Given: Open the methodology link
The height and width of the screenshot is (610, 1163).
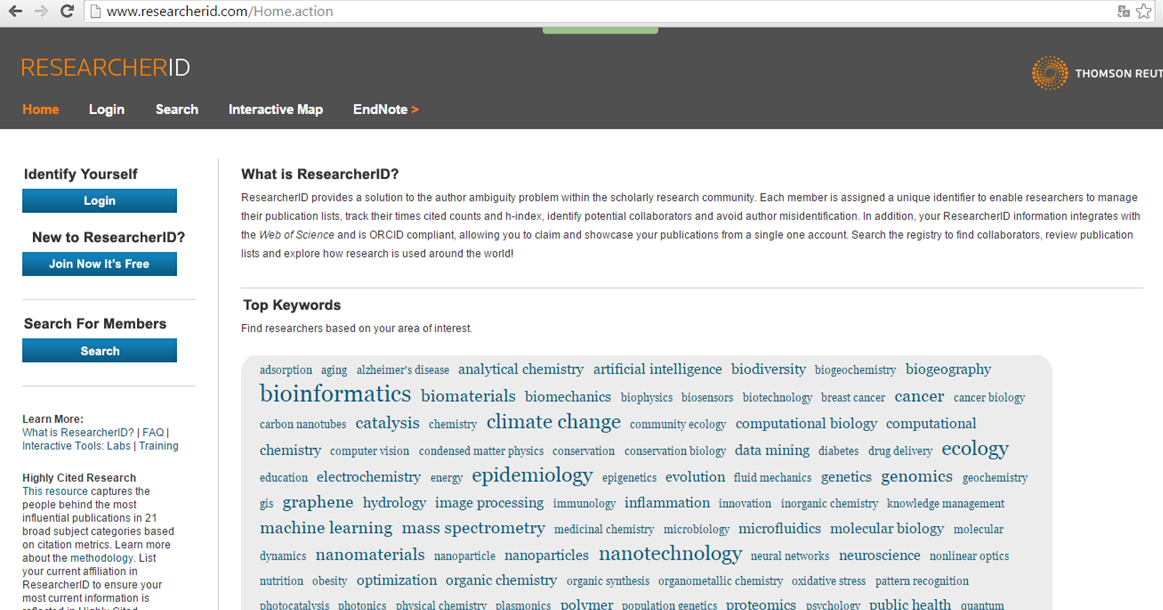Looking at the screenshot, I should pyautogui.click(x=102, y=558).
